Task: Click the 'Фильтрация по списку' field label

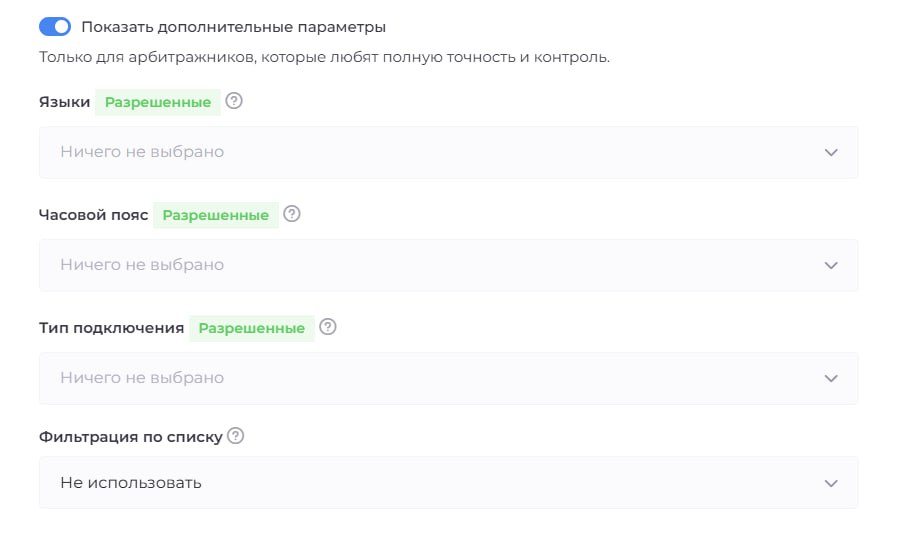Action: (x=131, y=437)
